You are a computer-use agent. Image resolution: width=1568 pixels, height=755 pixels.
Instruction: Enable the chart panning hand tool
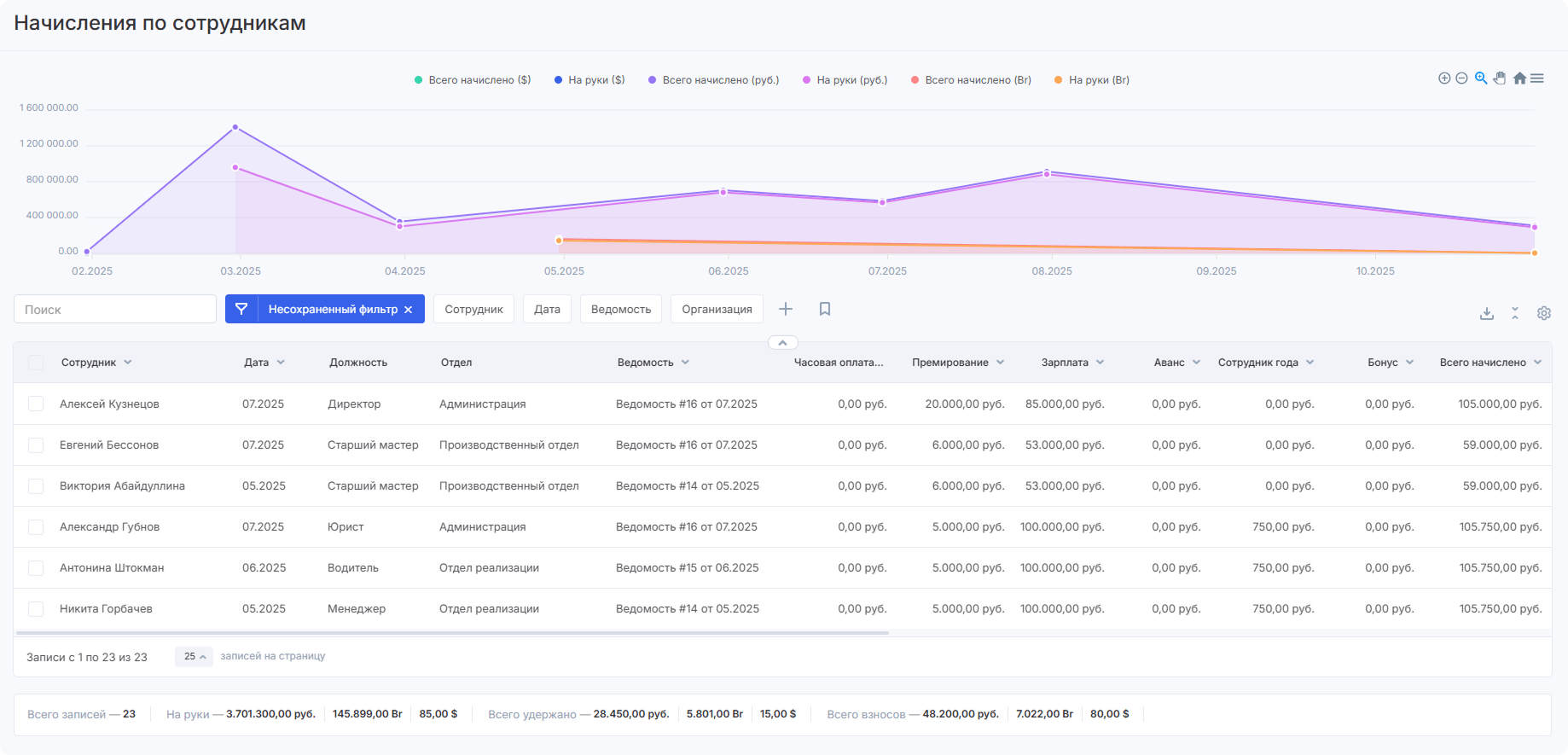pyautogui.click(x=1500, y=78)
